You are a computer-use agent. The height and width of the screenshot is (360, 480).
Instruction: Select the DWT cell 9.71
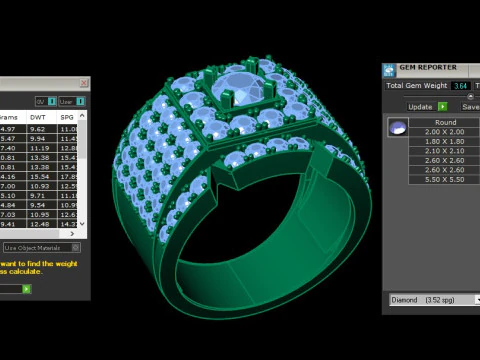[x=42, y=196]
